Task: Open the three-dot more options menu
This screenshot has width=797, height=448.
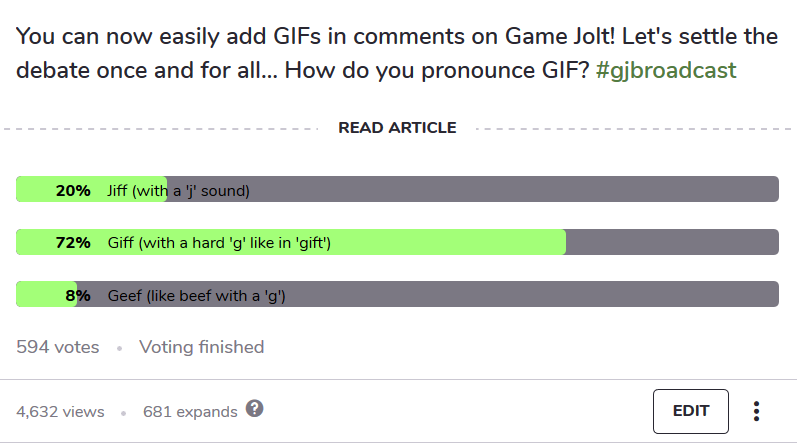Action: coord(757,411)
